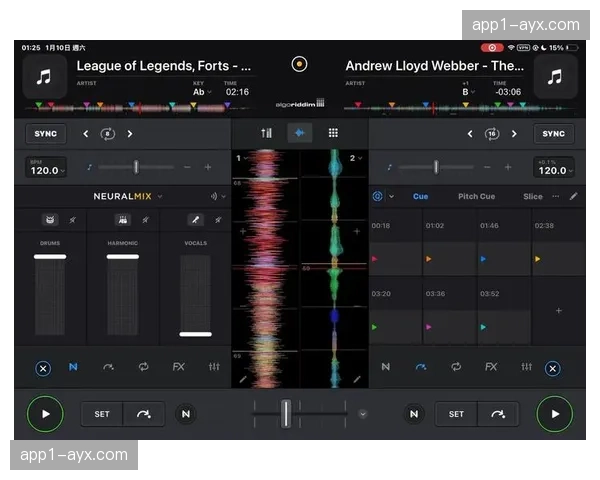Toggle the harmonic instrument icon
Screen dimensions: 600x480
(123, 220)
